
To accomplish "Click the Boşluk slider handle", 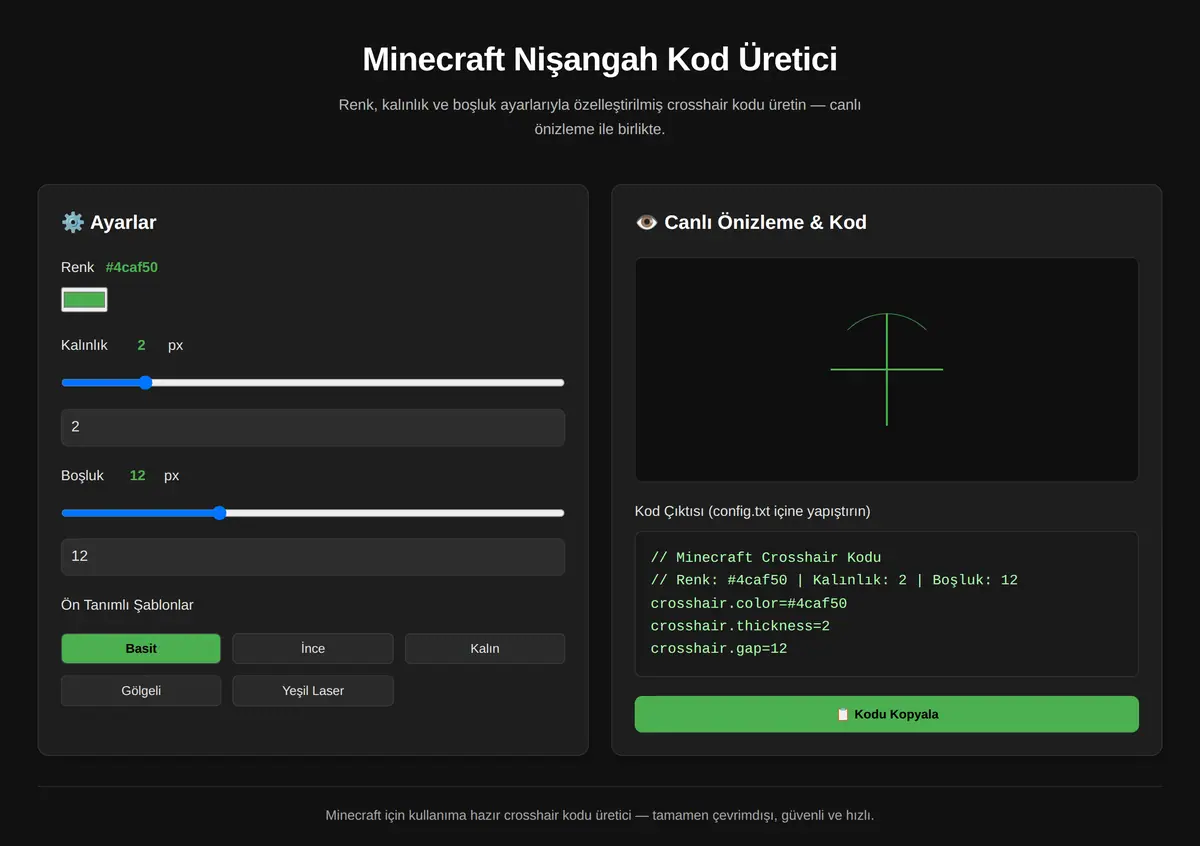I will tap(219, 512).
